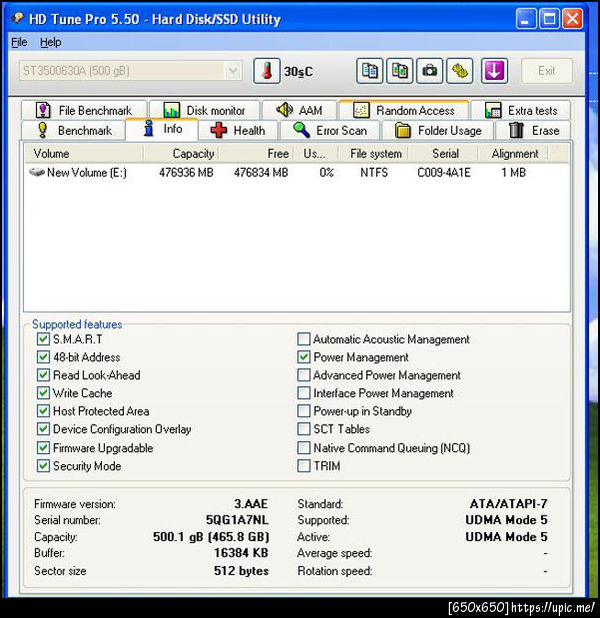Click the 512 bytes sector size value
Viewport: 600px width, 618px height.
pos(241,571)
